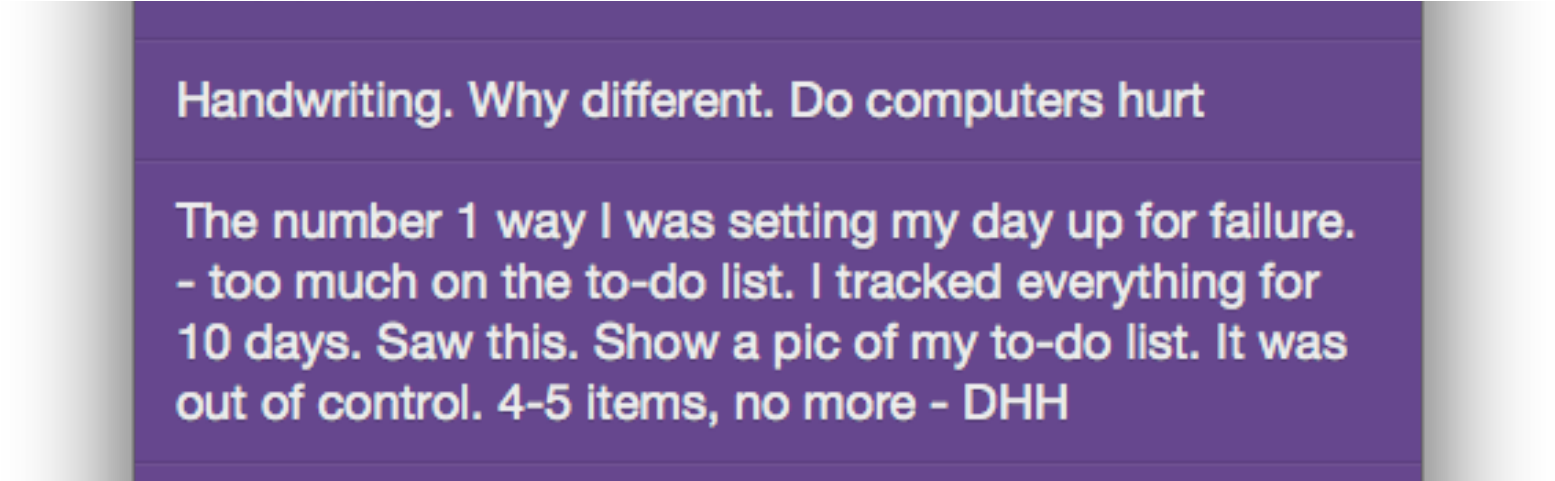Click the partial row below the DHH note
The image size is (1555, 481).
coord(777,472)
